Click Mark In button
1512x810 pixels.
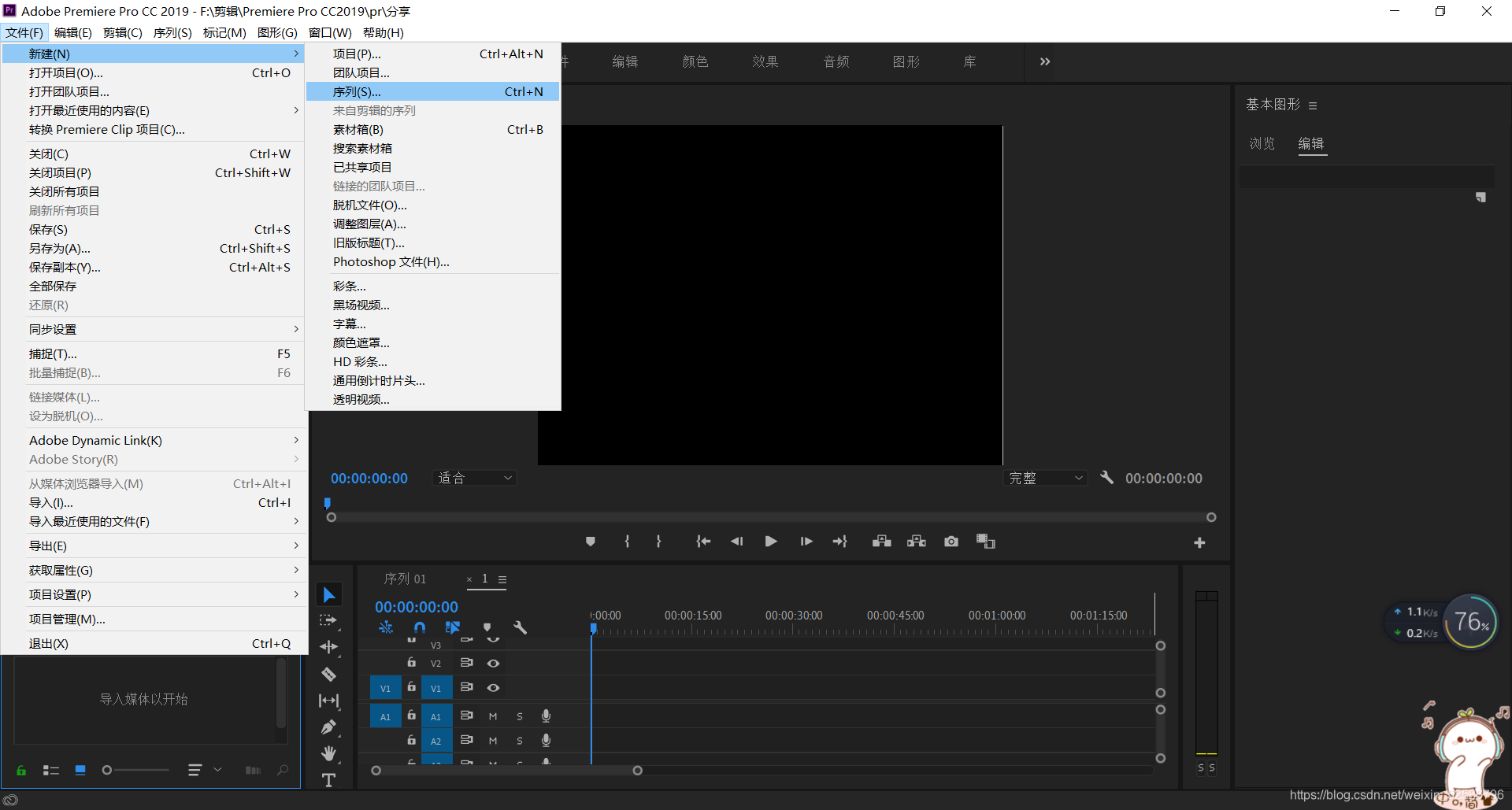627,542
